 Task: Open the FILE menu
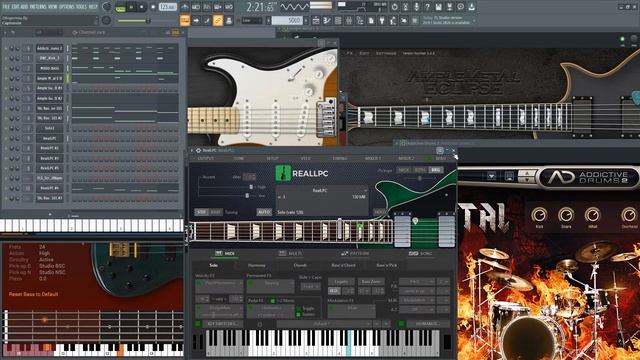tap(7, 7)
